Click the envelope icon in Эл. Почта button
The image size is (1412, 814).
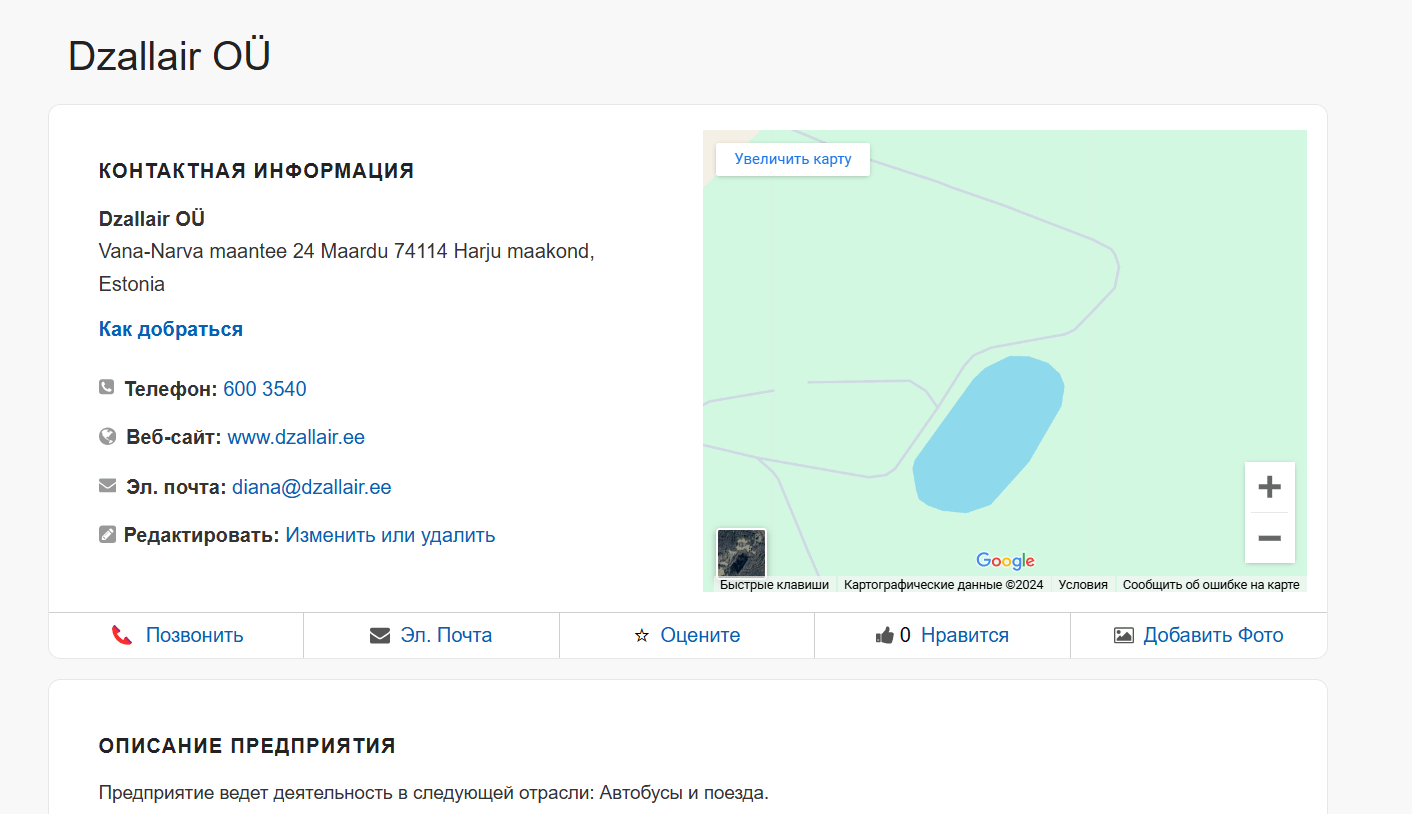tap(380, 635)
